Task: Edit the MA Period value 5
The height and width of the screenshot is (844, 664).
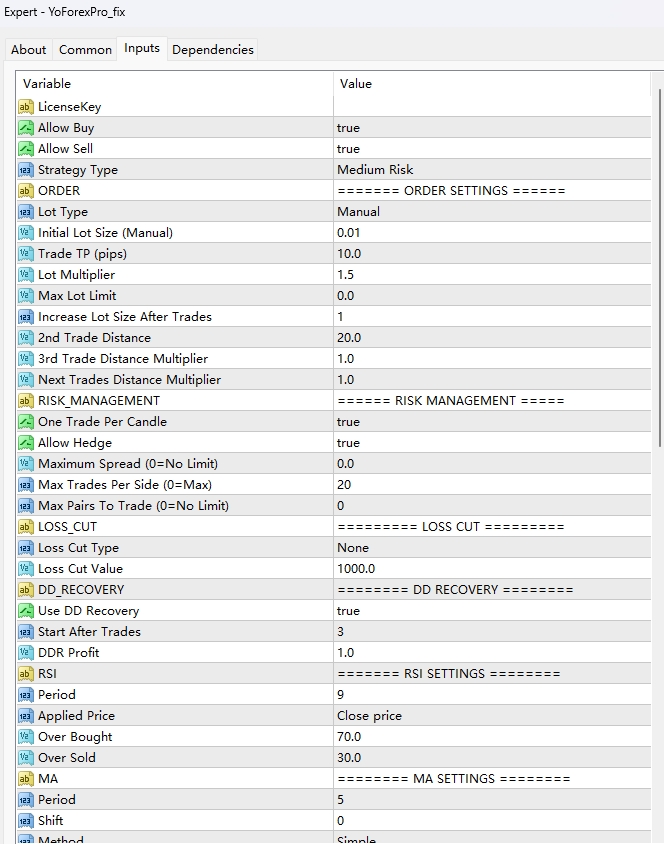Action: coord(492,799)
